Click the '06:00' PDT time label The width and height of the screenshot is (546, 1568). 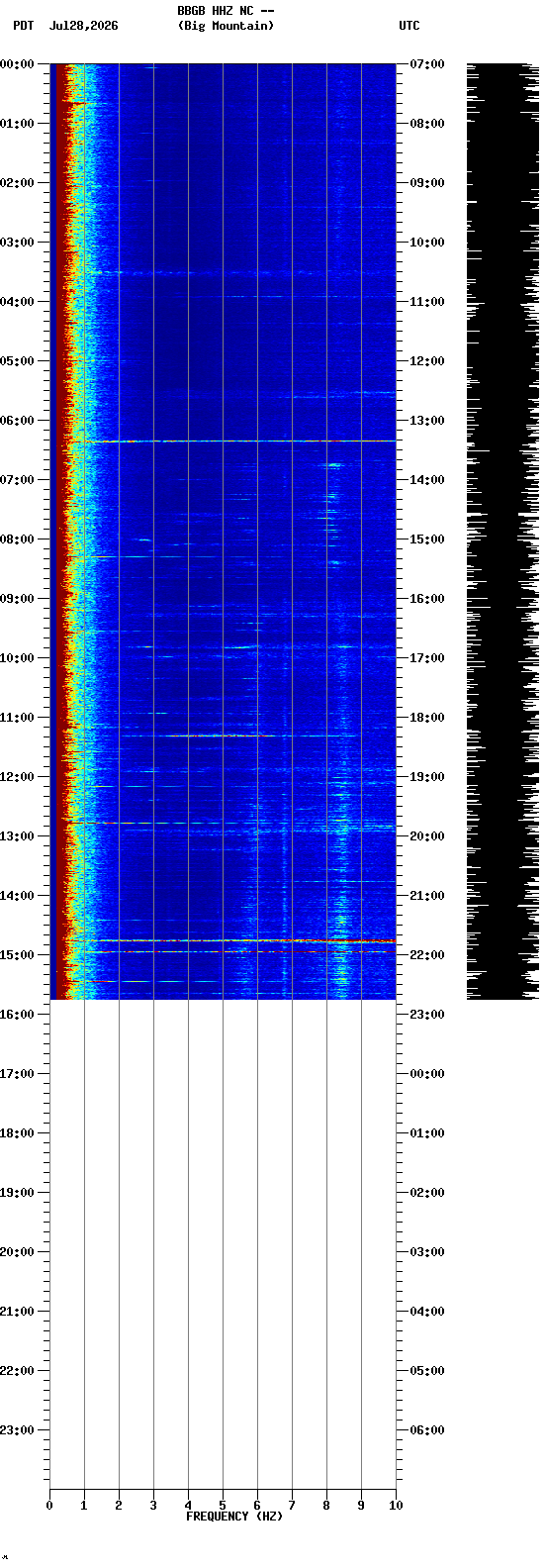pyautogui.click(x=17, y=421)
